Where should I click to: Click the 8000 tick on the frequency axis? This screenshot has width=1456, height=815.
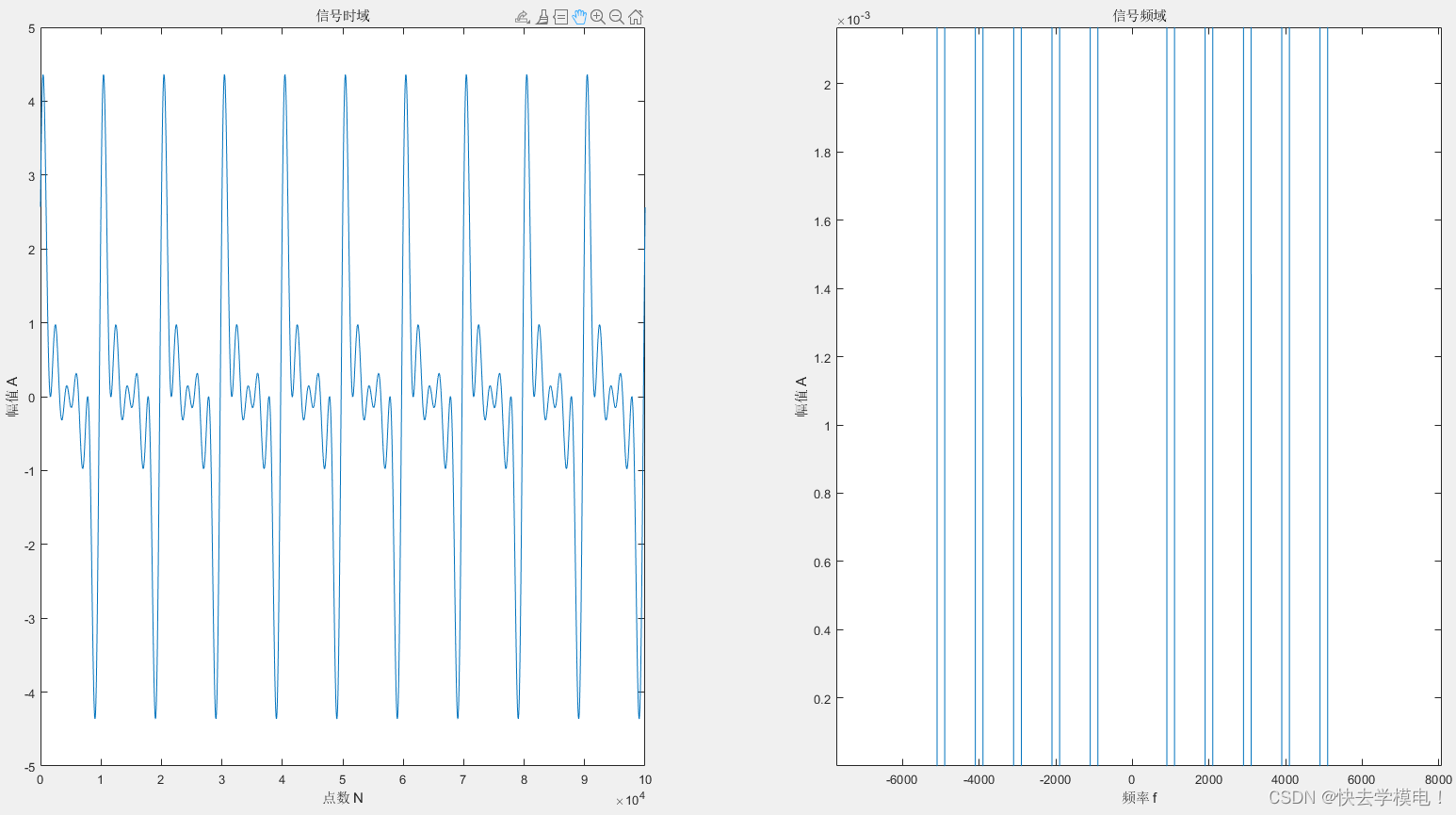click(1438, 779)
